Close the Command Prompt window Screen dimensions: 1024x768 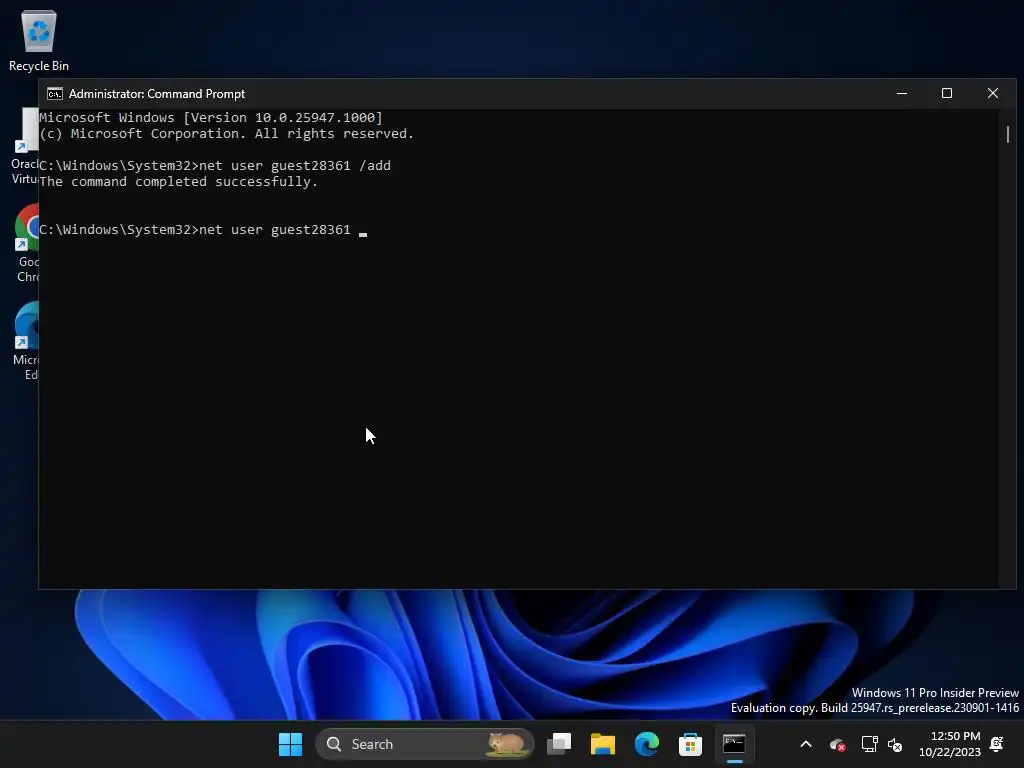993,93
